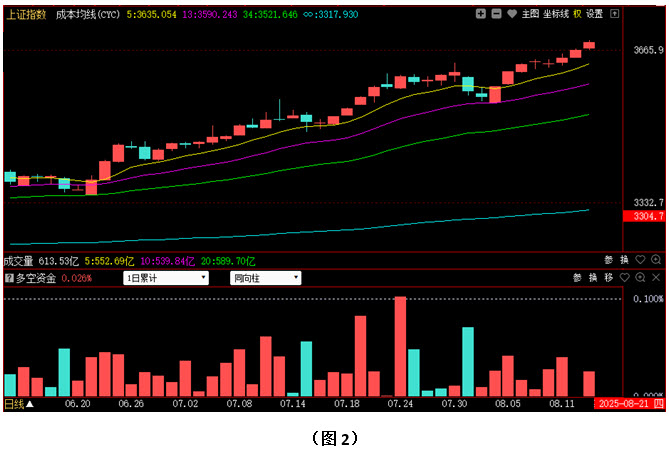Click the yellow 5:3635.054 CYC value

(x=151, y=15)
